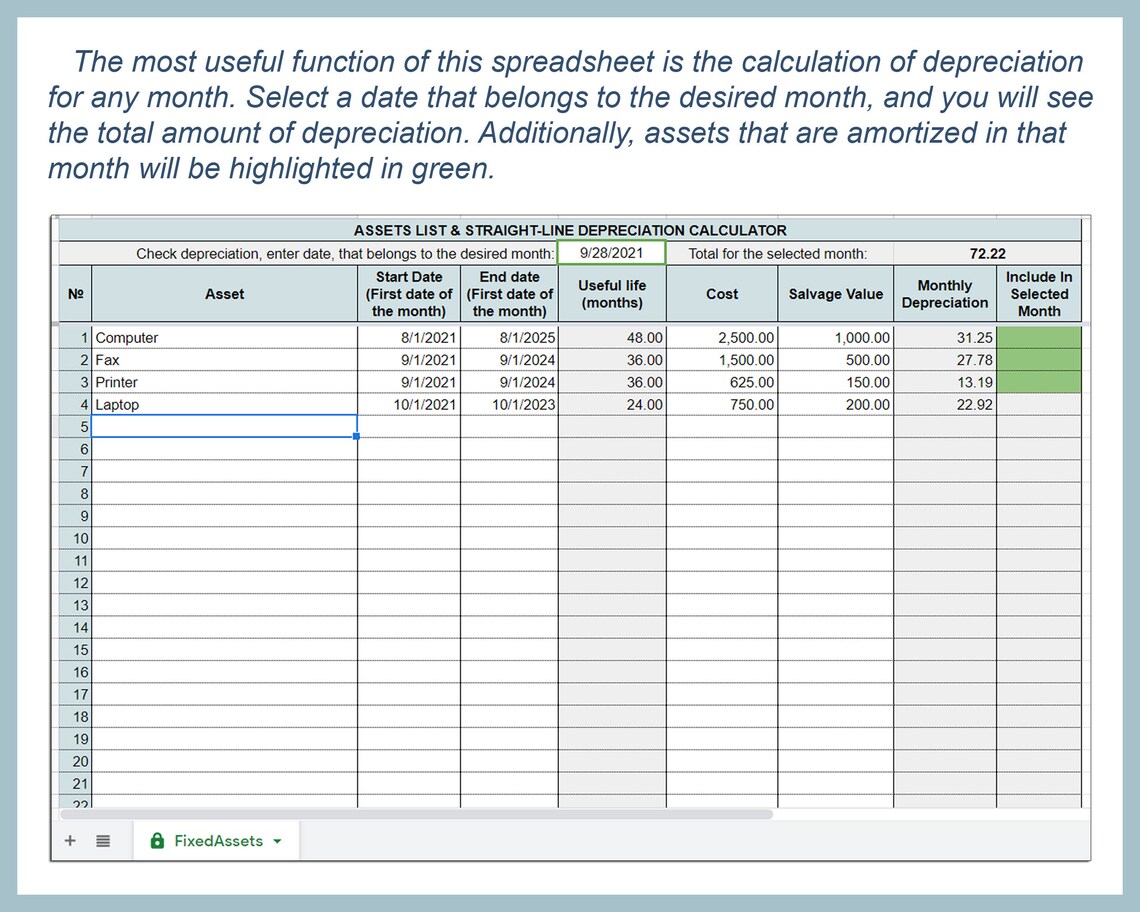Image resolution: width=1140 pixels, height=912 pixels.
Task: Select the total 72.22 cell
Action: (x=988, y=253)
